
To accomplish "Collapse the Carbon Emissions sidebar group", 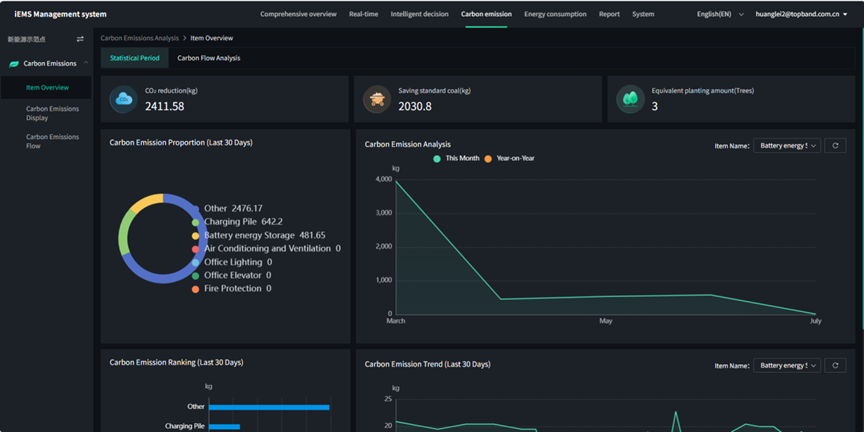I will [x=86, y=64].
